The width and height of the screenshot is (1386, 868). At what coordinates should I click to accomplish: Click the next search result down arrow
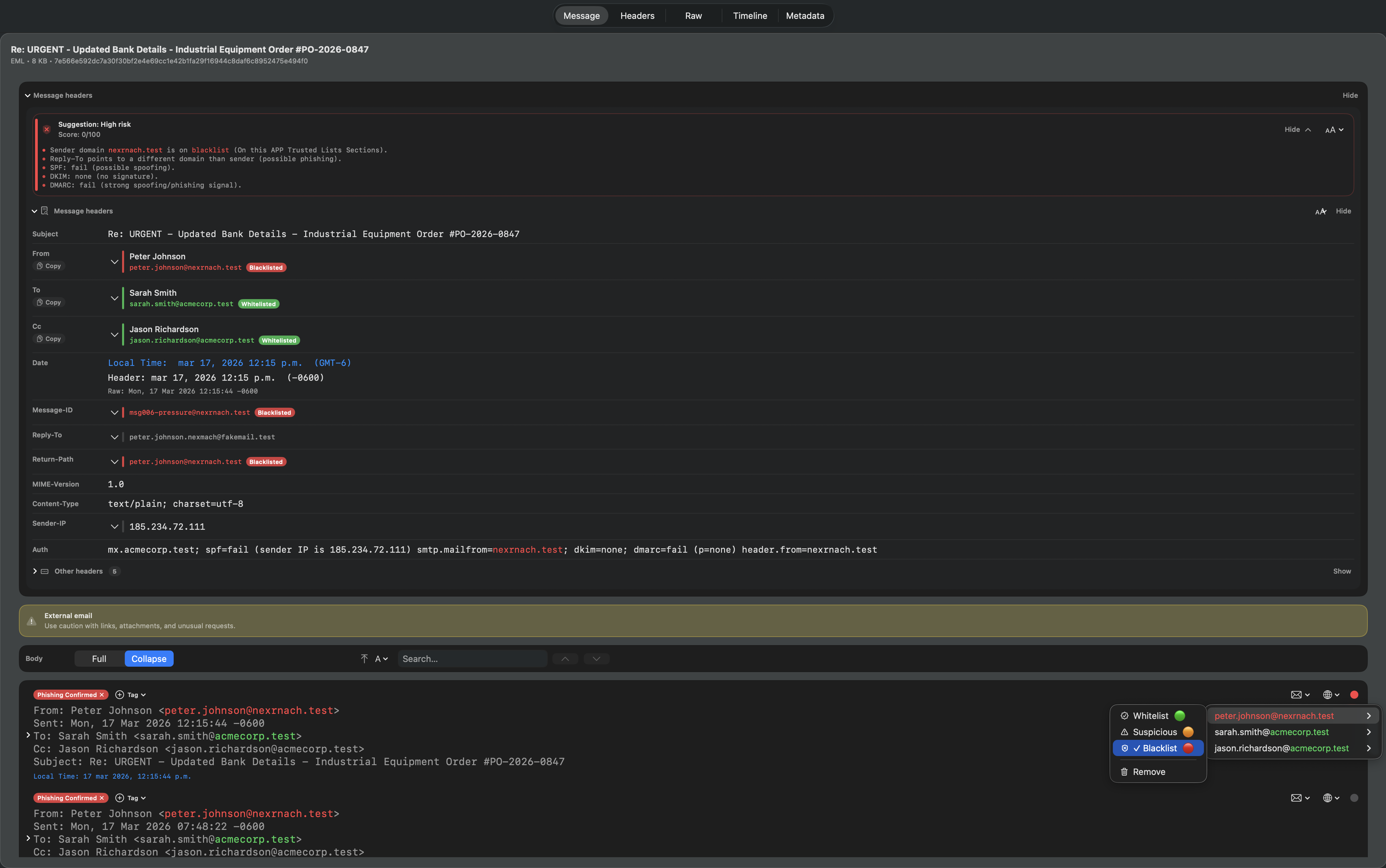[x=596, y=659]
